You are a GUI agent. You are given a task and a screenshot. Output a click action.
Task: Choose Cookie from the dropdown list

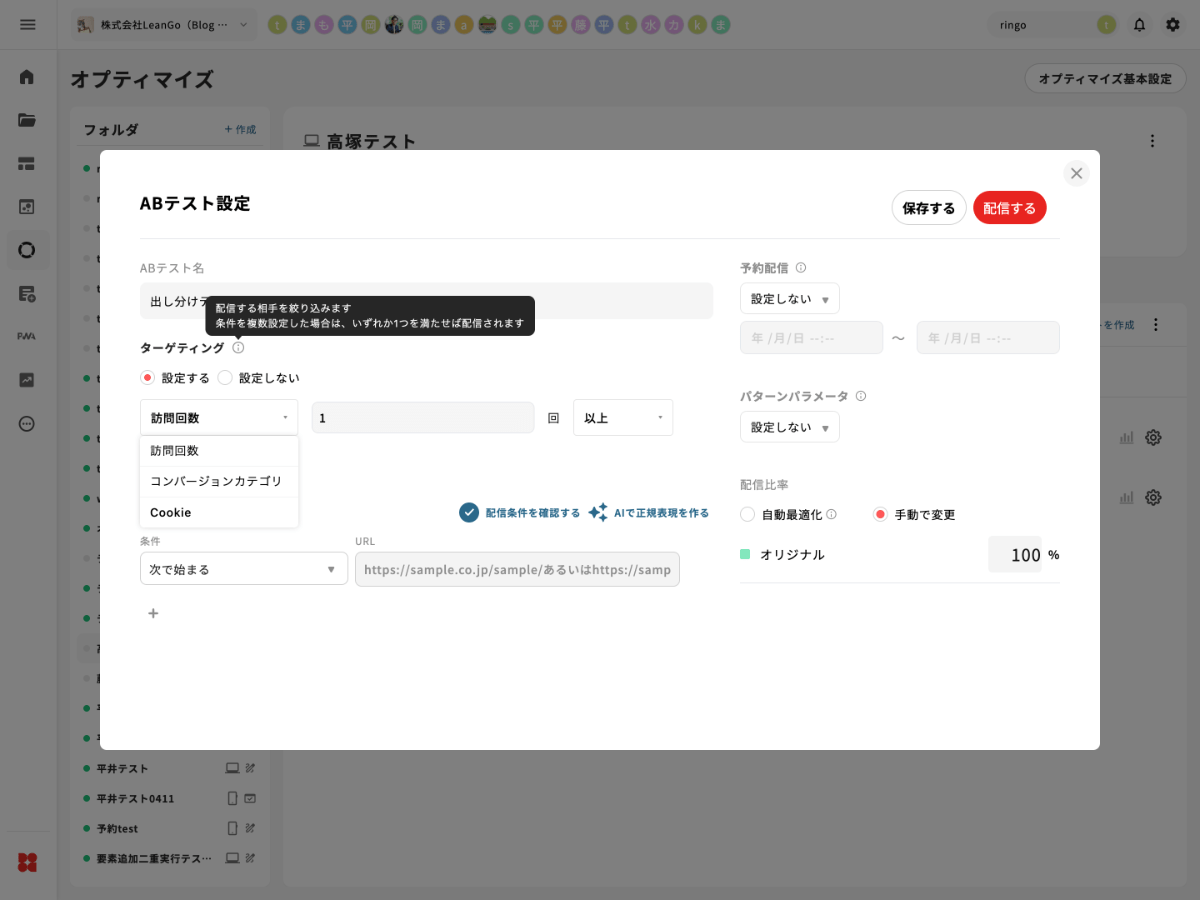pos(219,513)
